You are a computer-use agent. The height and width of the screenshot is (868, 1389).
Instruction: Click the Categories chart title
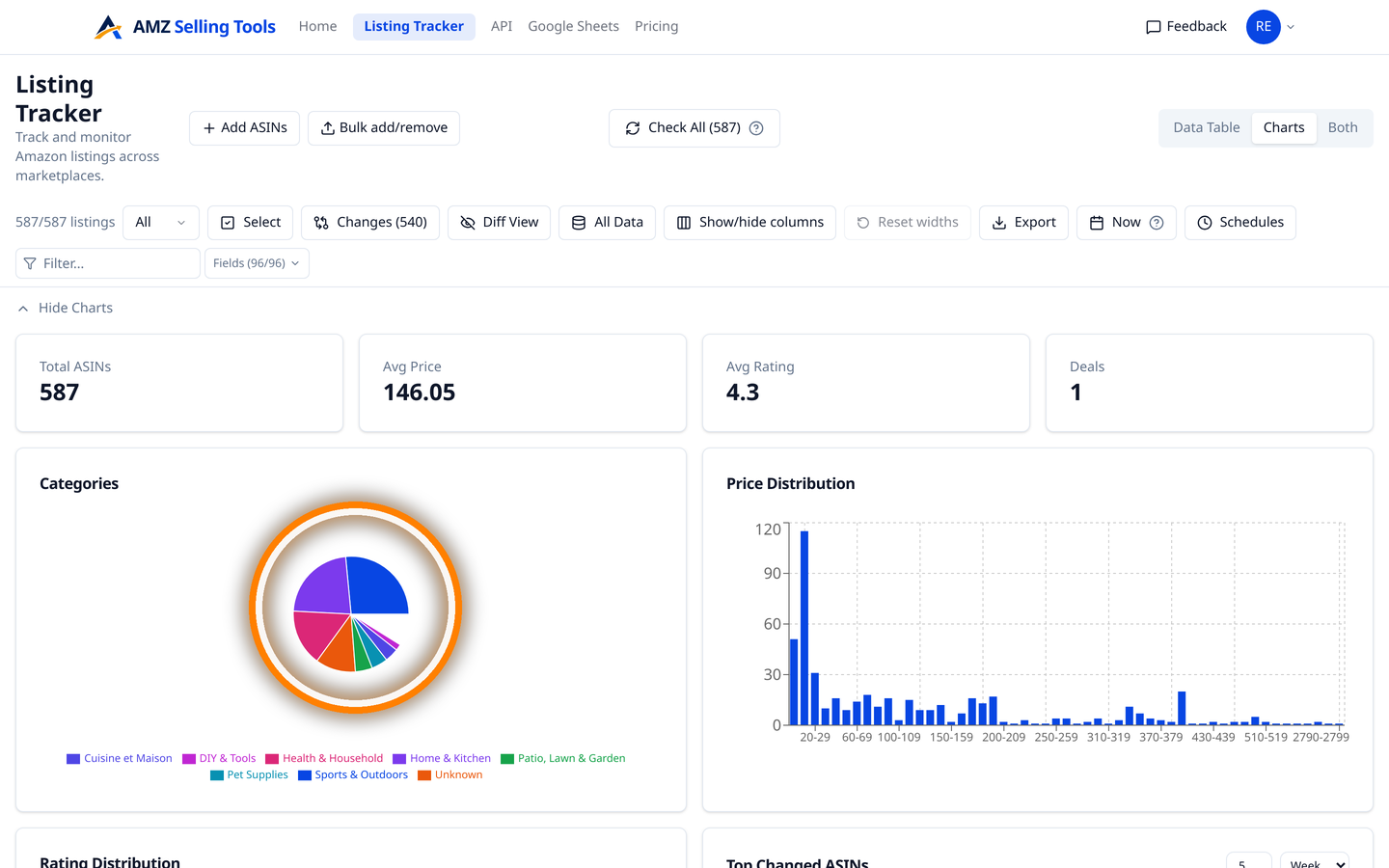click(x=79, y=484)
